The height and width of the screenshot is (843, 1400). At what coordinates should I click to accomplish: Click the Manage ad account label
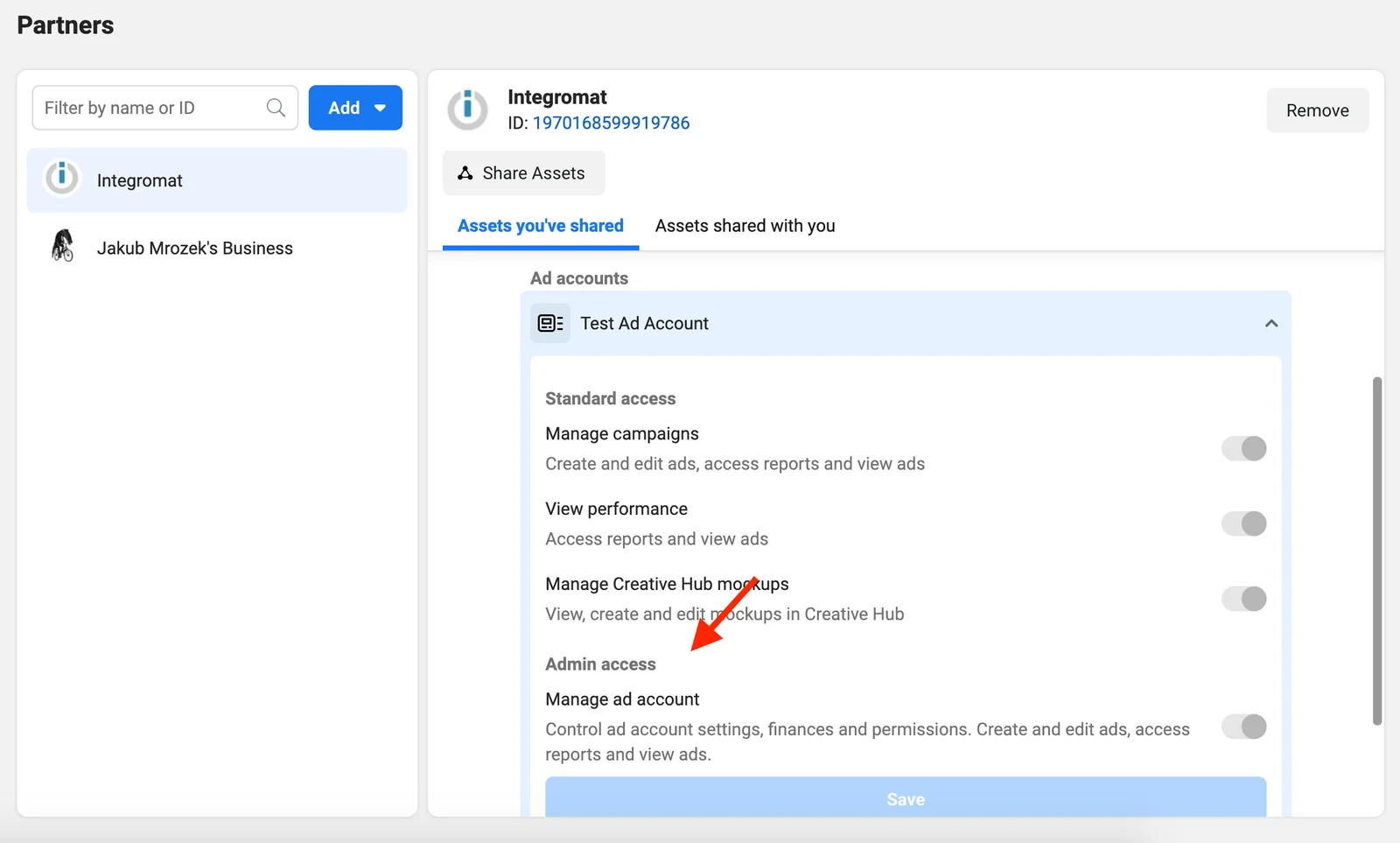point(622,699)
